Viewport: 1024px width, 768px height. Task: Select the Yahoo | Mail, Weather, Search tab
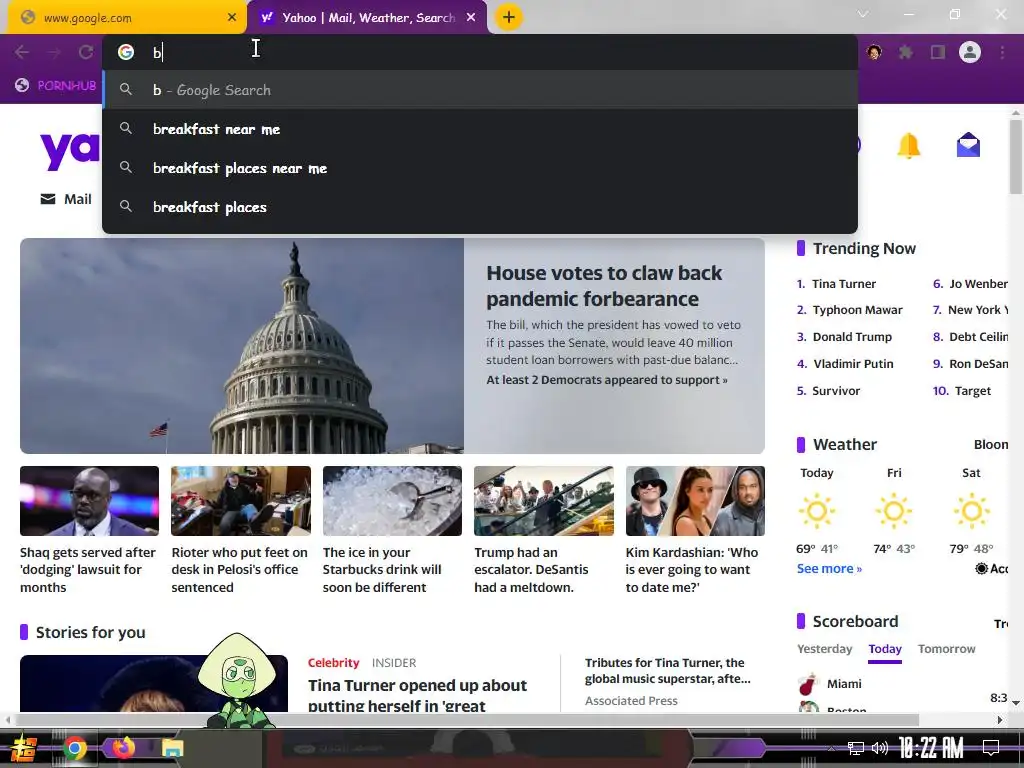pos(367,18)
